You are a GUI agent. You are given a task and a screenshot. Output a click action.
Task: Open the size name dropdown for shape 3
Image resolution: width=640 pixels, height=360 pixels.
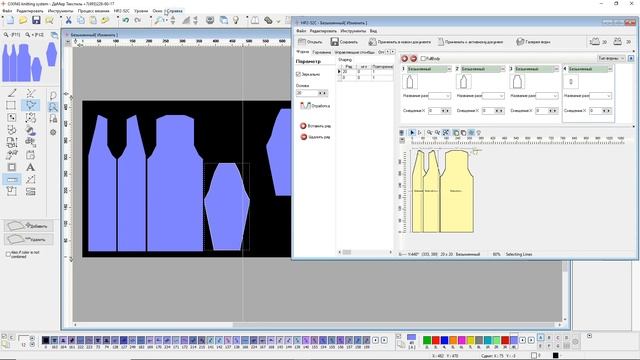pyautogui.click(x=547, y=96)
